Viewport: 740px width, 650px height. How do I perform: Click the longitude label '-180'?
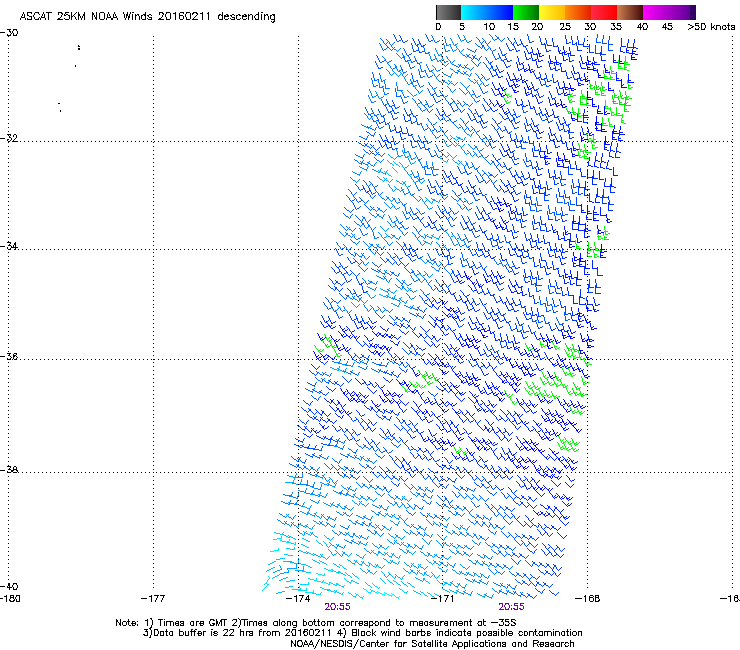tap(10, 599)
